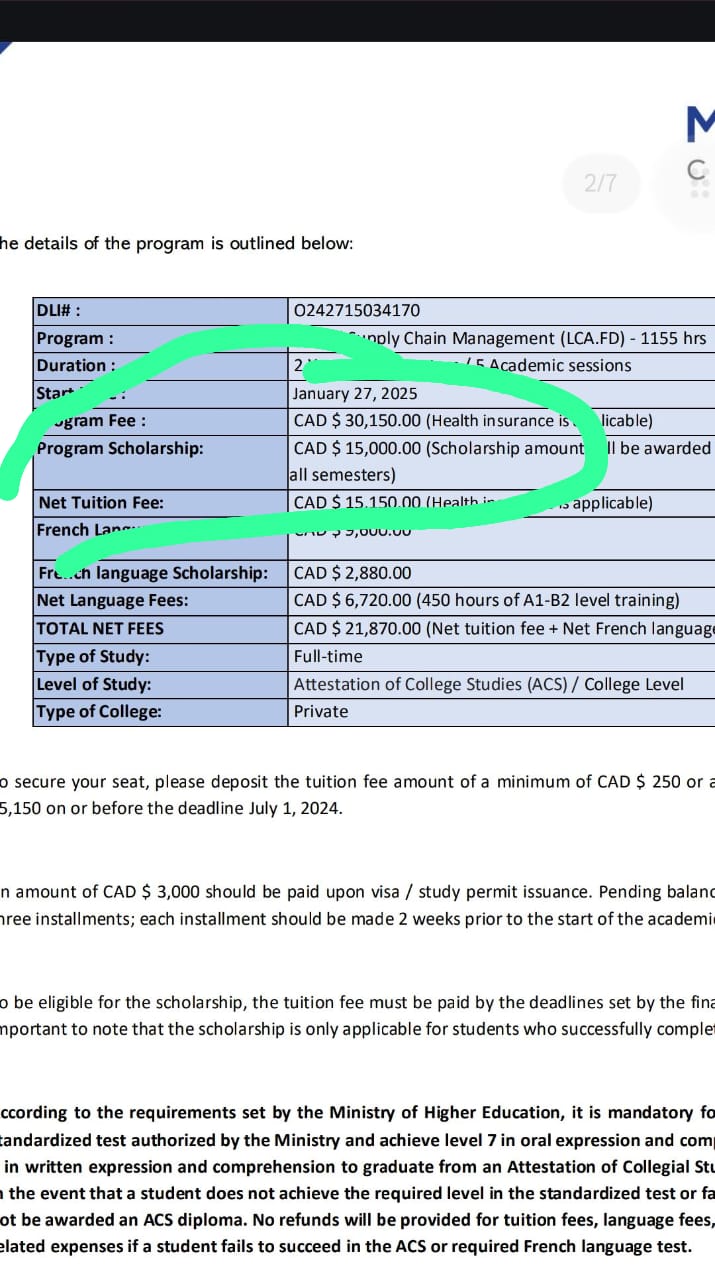Click the 'Type of Study:' label
The height and width of the screenshot is (1280, 715).
tap(93, 656)
